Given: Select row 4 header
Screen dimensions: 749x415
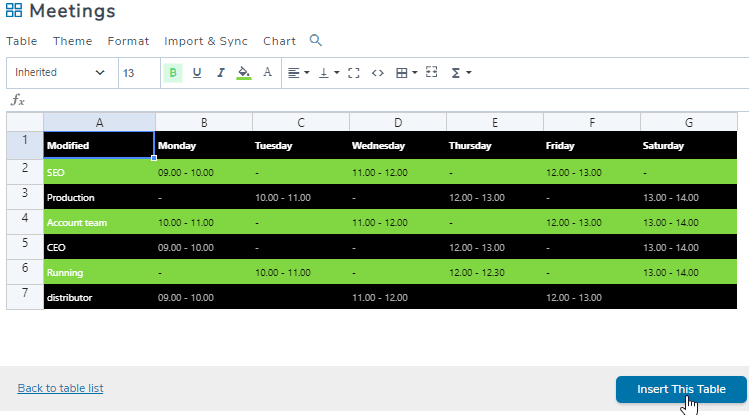Looking at the screenshot, I should point(25,222).
